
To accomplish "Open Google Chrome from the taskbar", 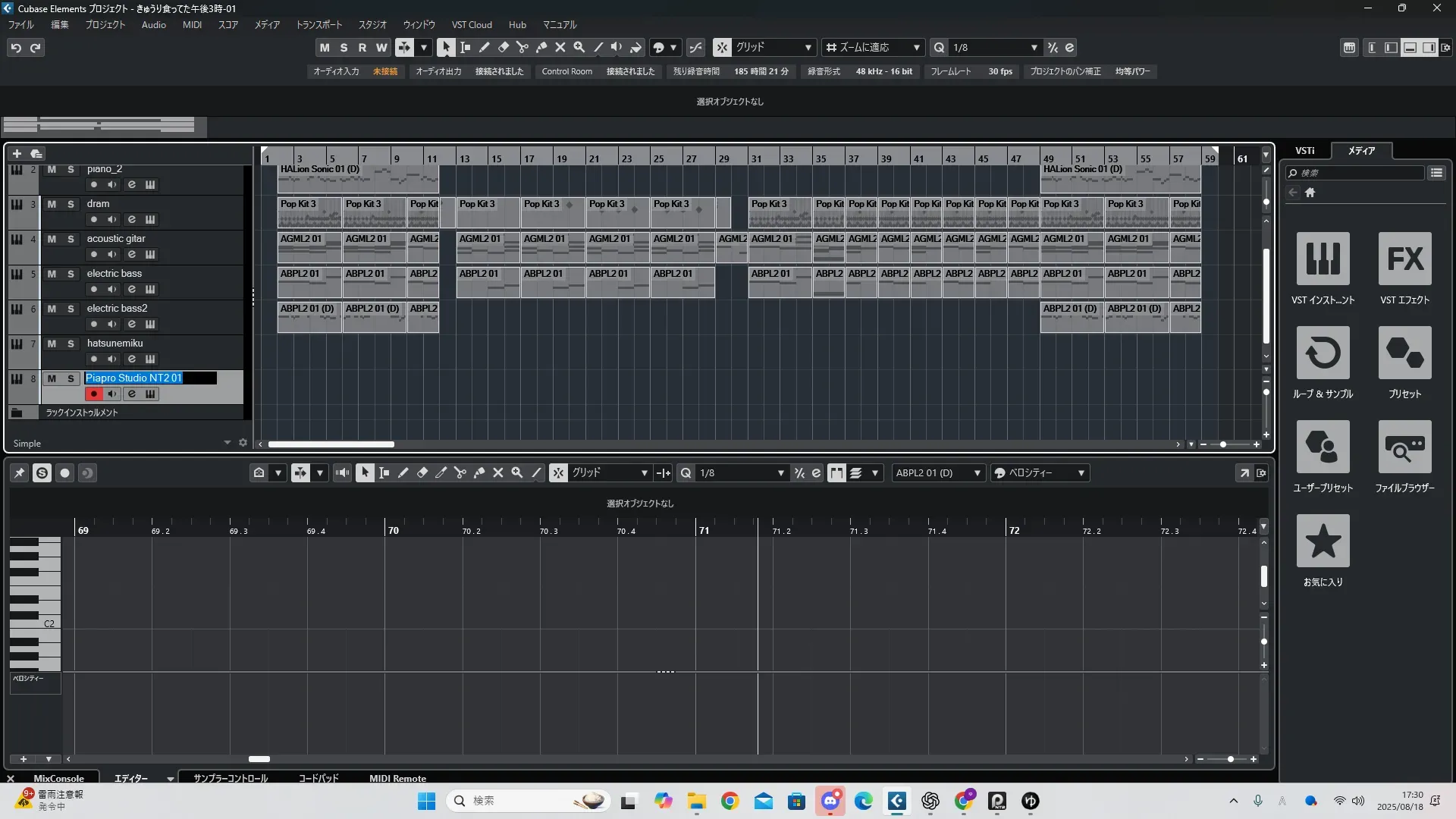I will point(730,801).
